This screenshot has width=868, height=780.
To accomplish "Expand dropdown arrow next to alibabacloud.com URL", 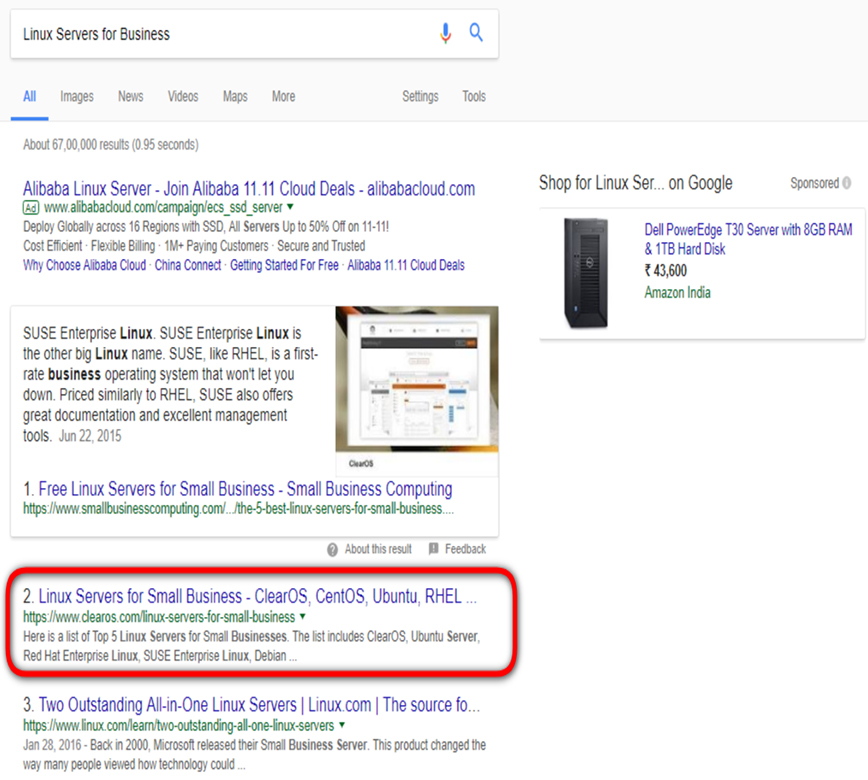I will 290,206.
